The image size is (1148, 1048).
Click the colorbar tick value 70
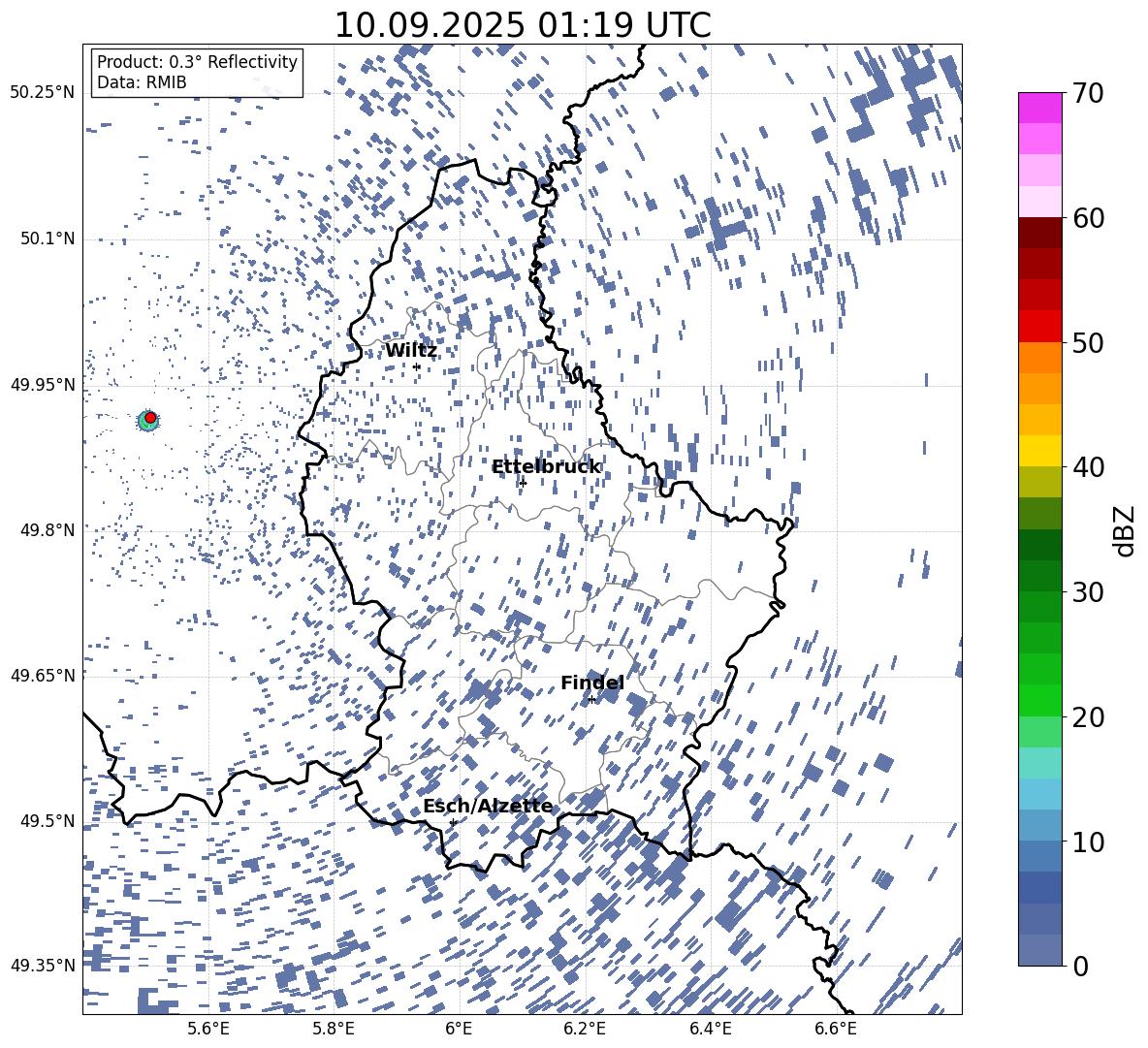(1089, 93)
